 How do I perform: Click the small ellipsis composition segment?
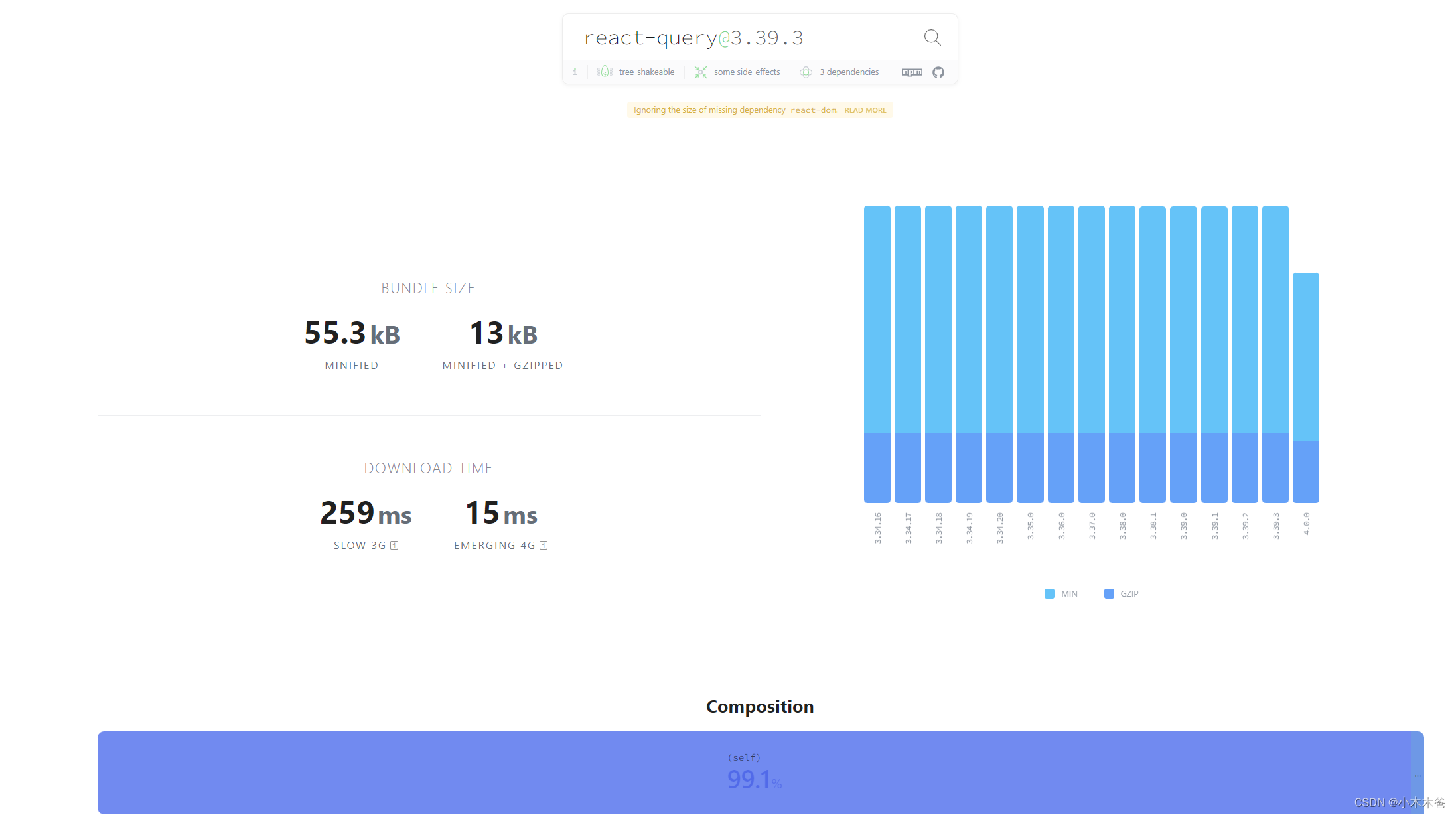click(x=1417, y=775)
